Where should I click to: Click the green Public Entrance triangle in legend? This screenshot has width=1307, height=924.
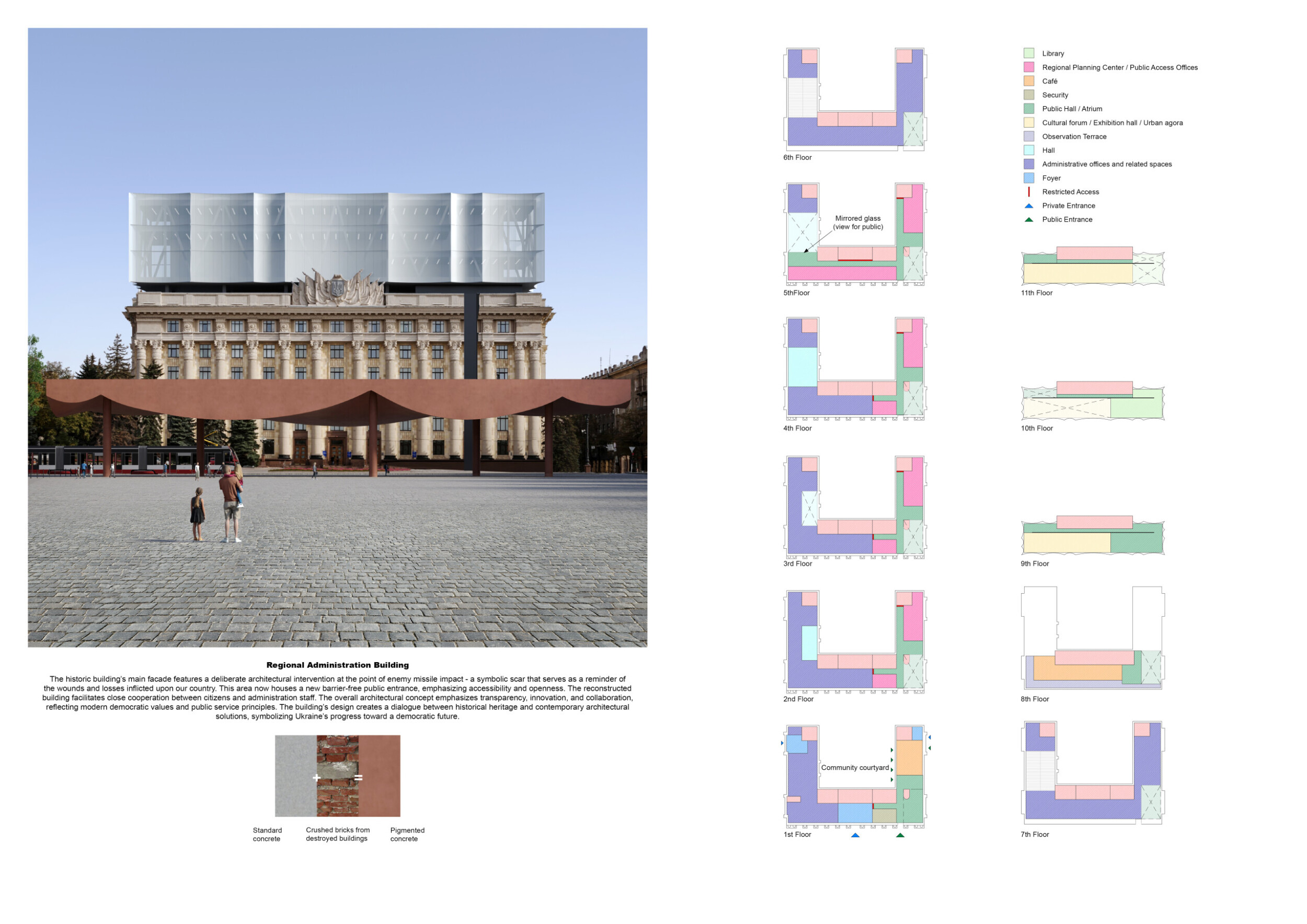[x=1029, y=220]
